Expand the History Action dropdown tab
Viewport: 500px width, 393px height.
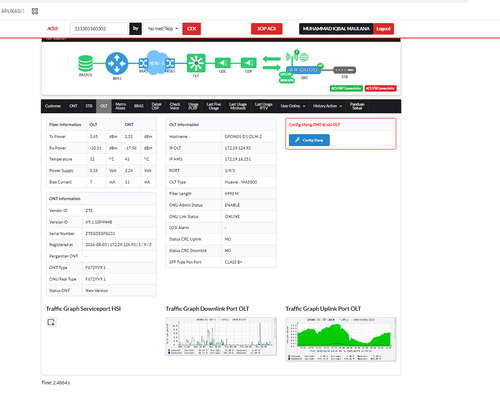pos(327,106)
